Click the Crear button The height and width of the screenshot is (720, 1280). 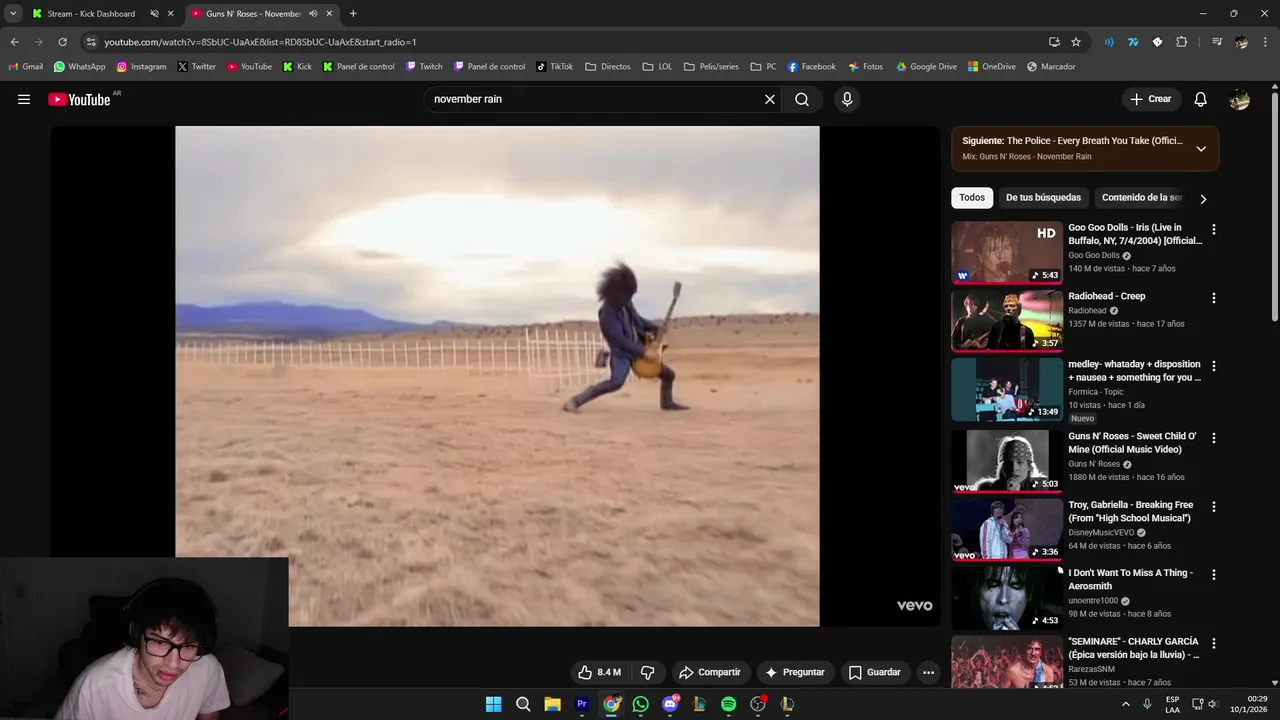point(1151,99)
